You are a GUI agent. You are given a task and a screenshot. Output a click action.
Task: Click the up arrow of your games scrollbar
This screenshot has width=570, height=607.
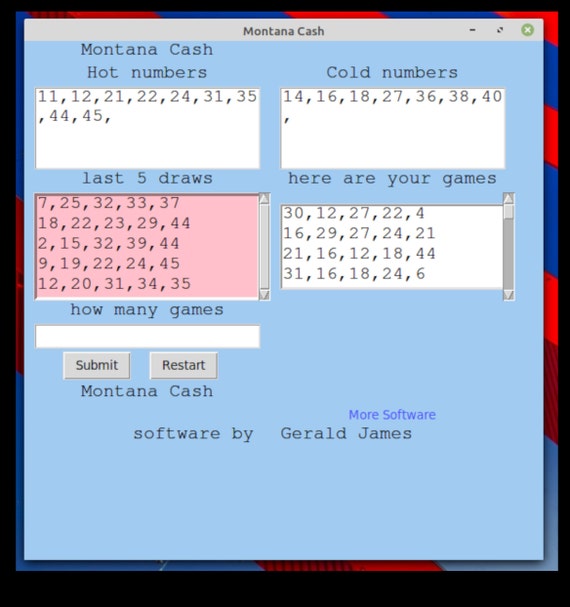[x=508, y=198]
